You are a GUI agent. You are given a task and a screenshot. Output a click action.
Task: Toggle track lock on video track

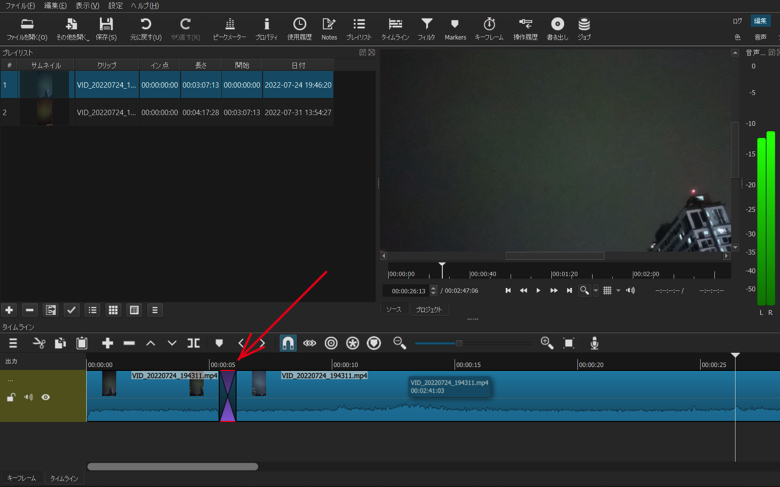point(11,397)
